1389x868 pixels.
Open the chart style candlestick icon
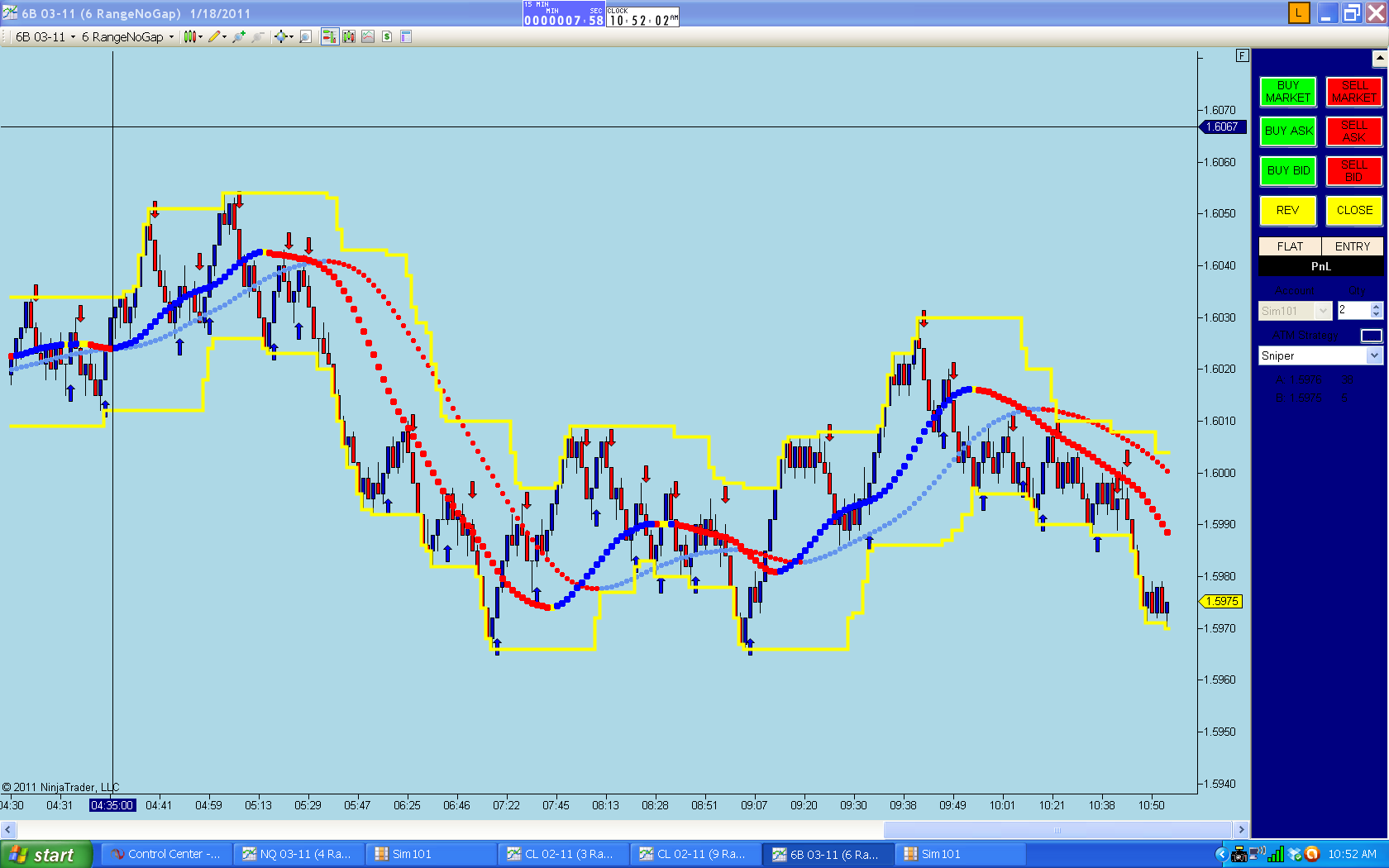[189, 36]
